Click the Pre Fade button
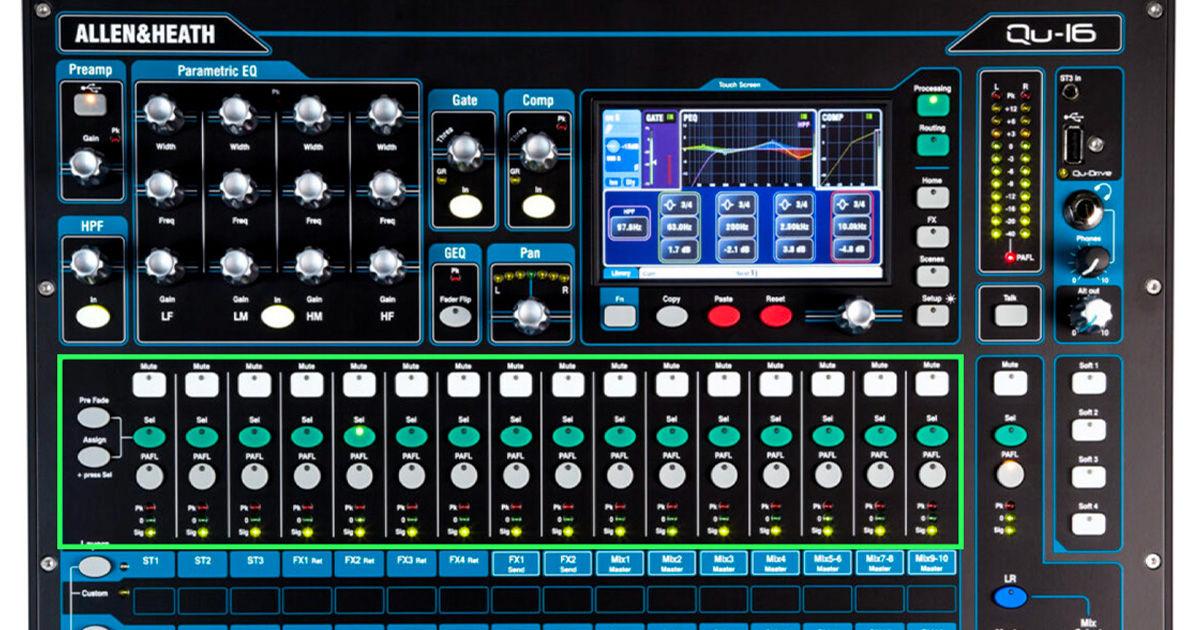The image size is (1200, 630). coord(93,418)
